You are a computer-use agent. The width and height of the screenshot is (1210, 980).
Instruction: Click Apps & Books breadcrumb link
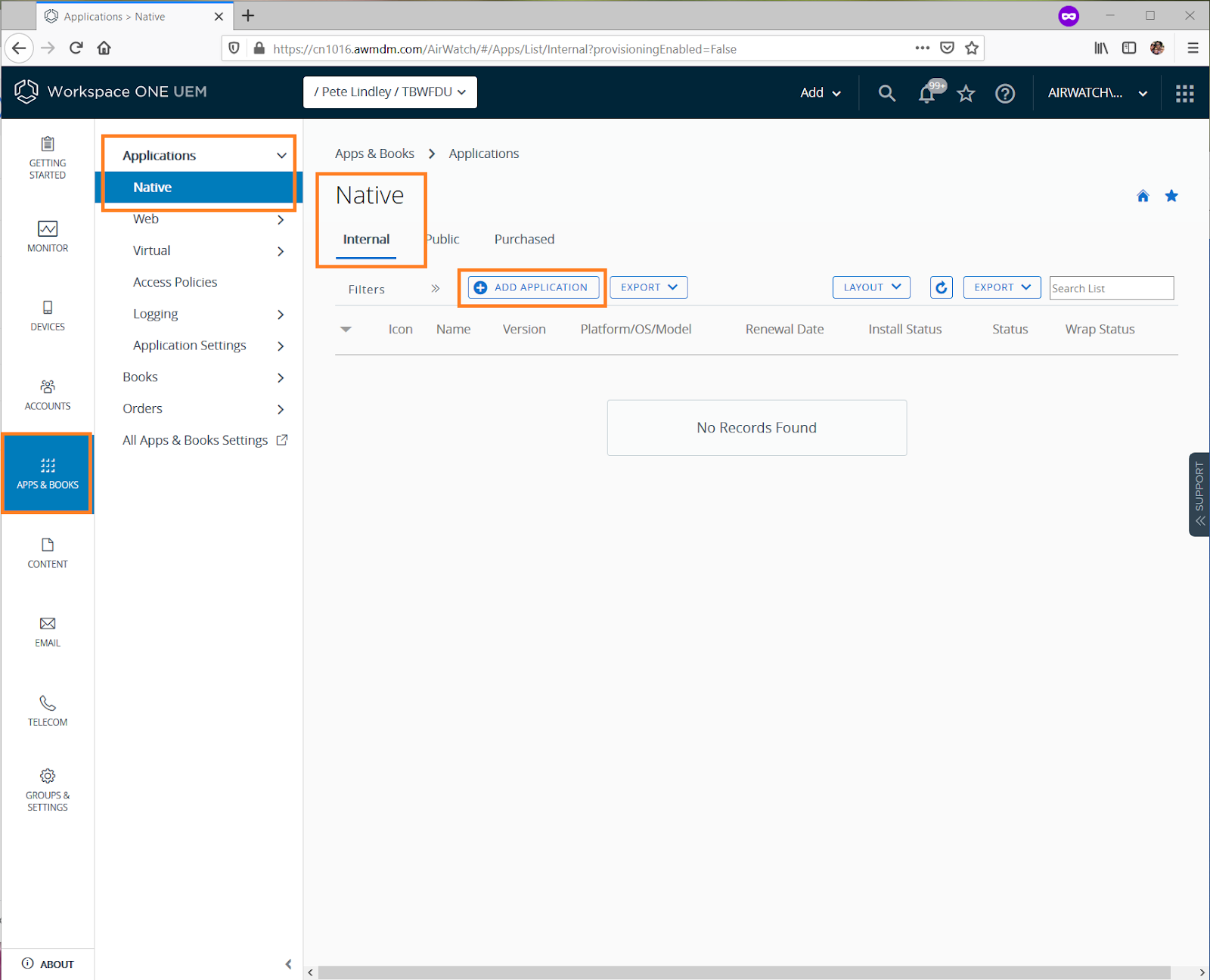click(x=374, y=154)
